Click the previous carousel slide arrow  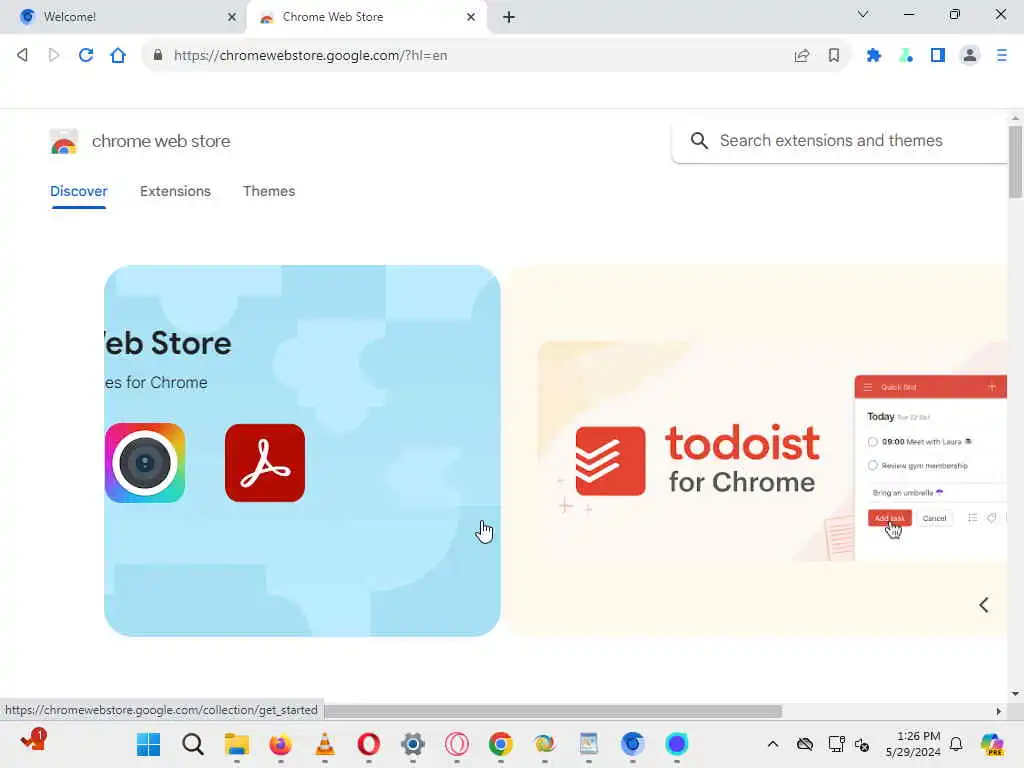[x=984, y=605]
